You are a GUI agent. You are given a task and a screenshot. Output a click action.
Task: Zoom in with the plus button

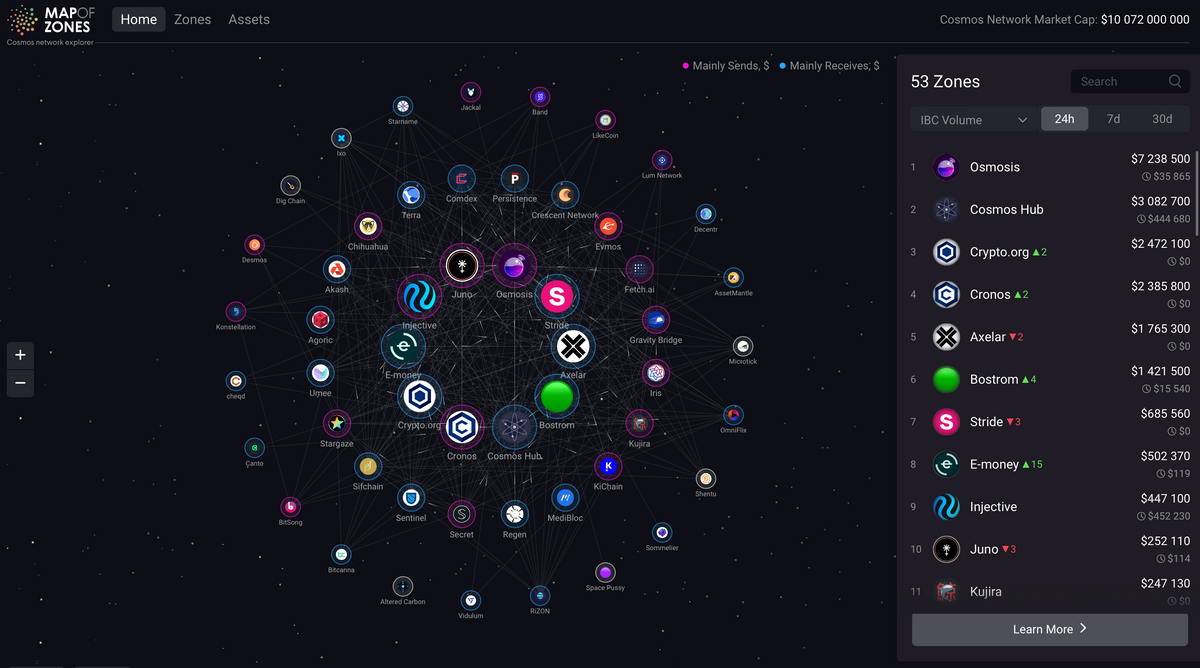click(20, 355)
